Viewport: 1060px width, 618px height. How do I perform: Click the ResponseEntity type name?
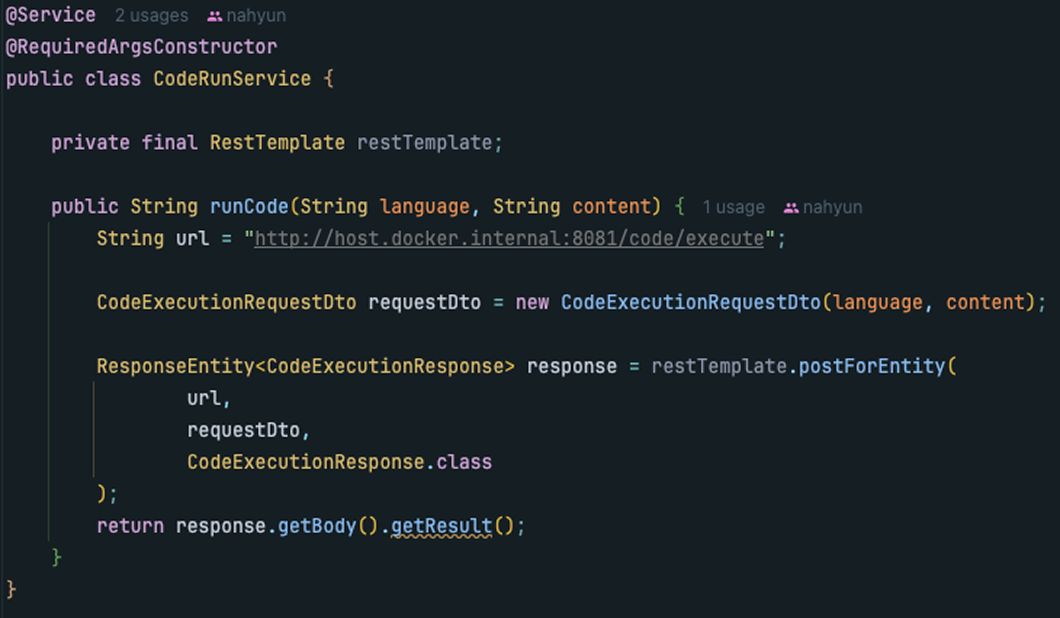[175, 366]
